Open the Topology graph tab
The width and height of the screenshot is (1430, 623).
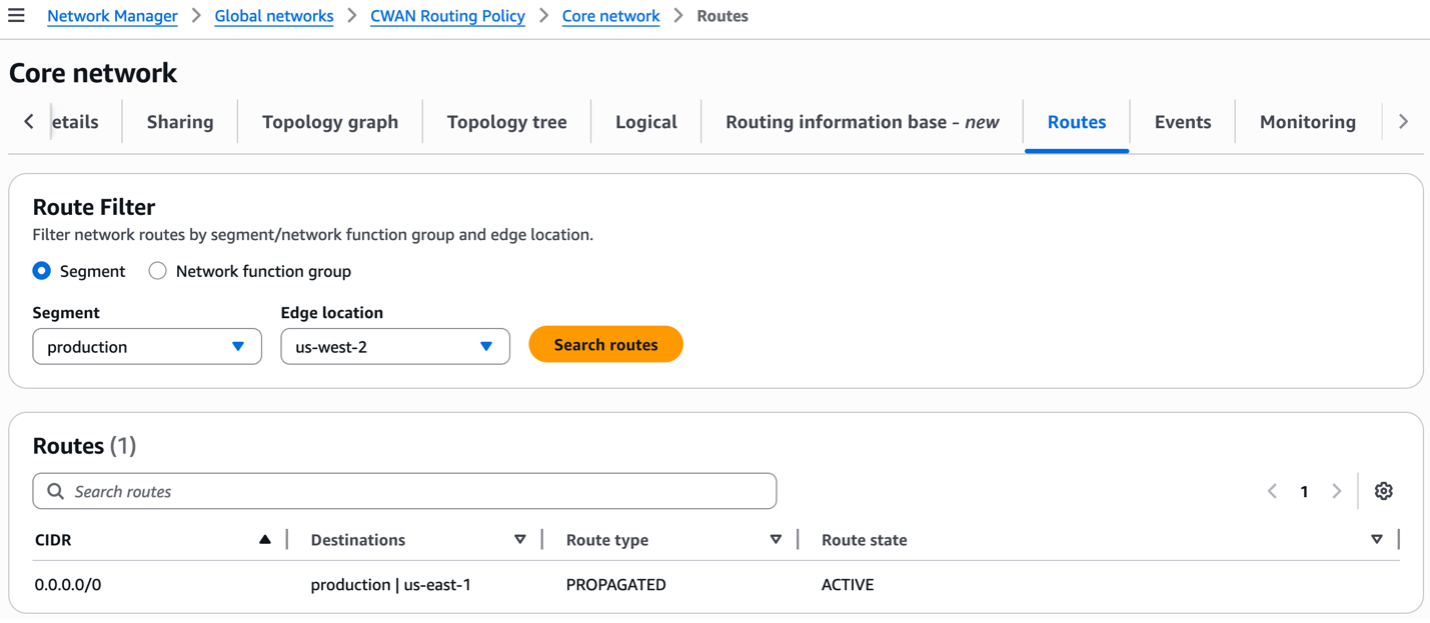pyautogui.click(x=330, y=121)
